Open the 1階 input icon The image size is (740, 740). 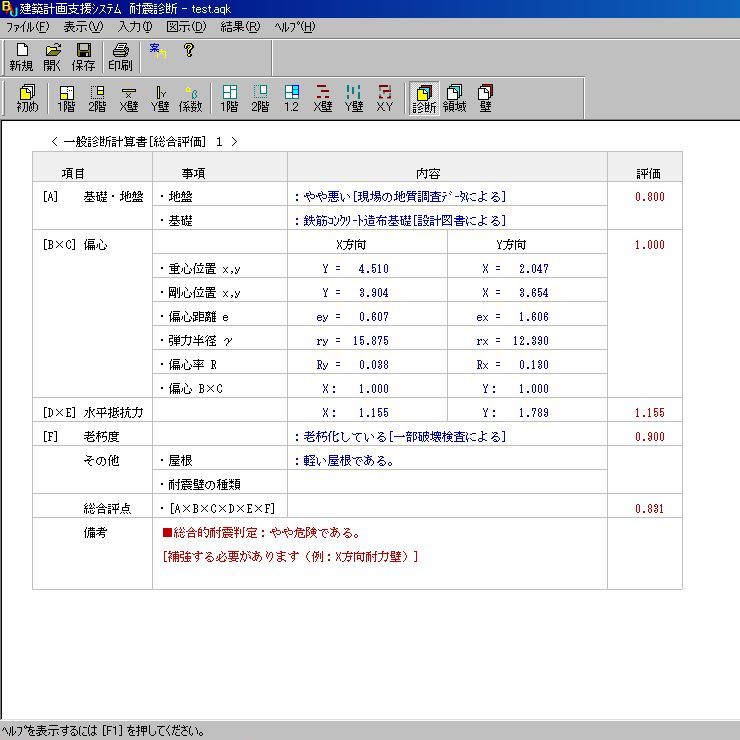tap(66, 98)
